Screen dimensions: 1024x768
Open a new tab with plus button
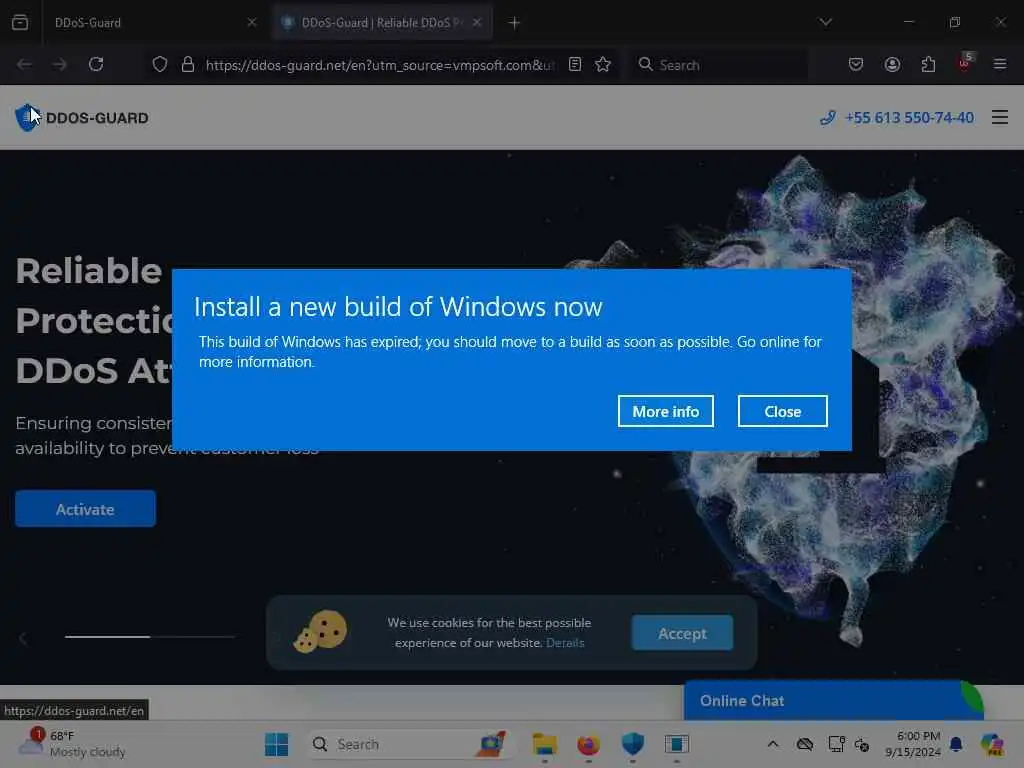pos(515,23)
